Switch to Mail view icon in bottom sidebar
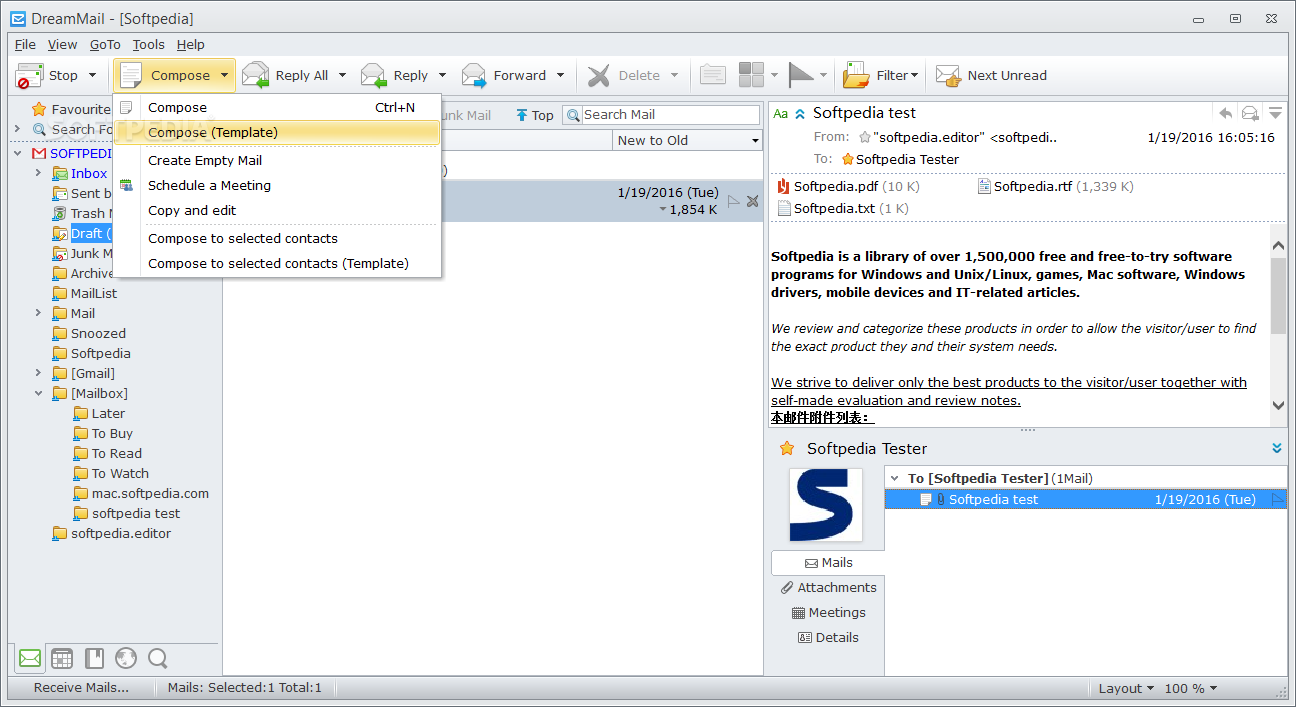1296x707 pixels. 30,658
